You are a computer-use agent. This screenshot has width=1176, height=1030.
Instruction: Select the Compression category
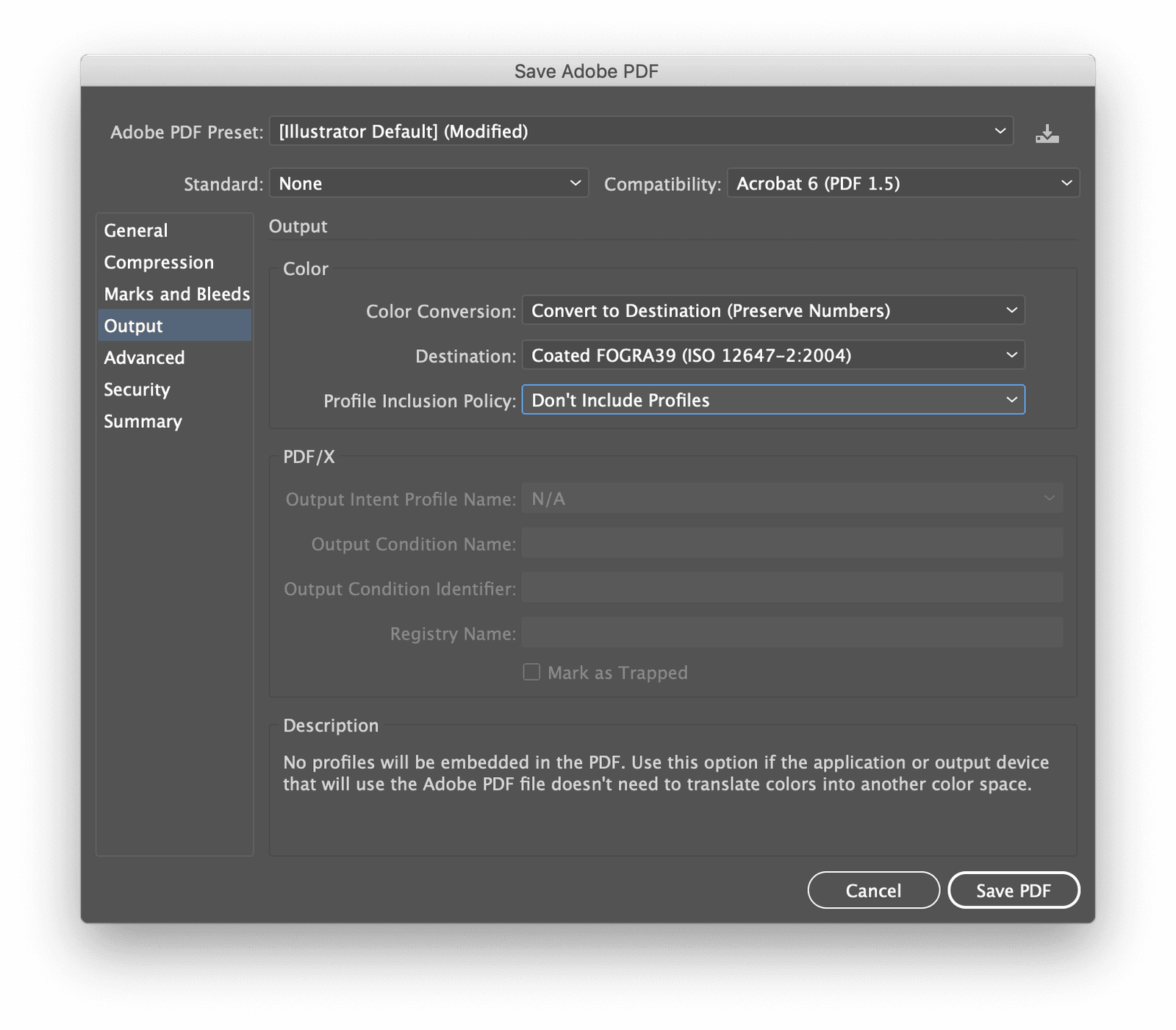point(174,262)
